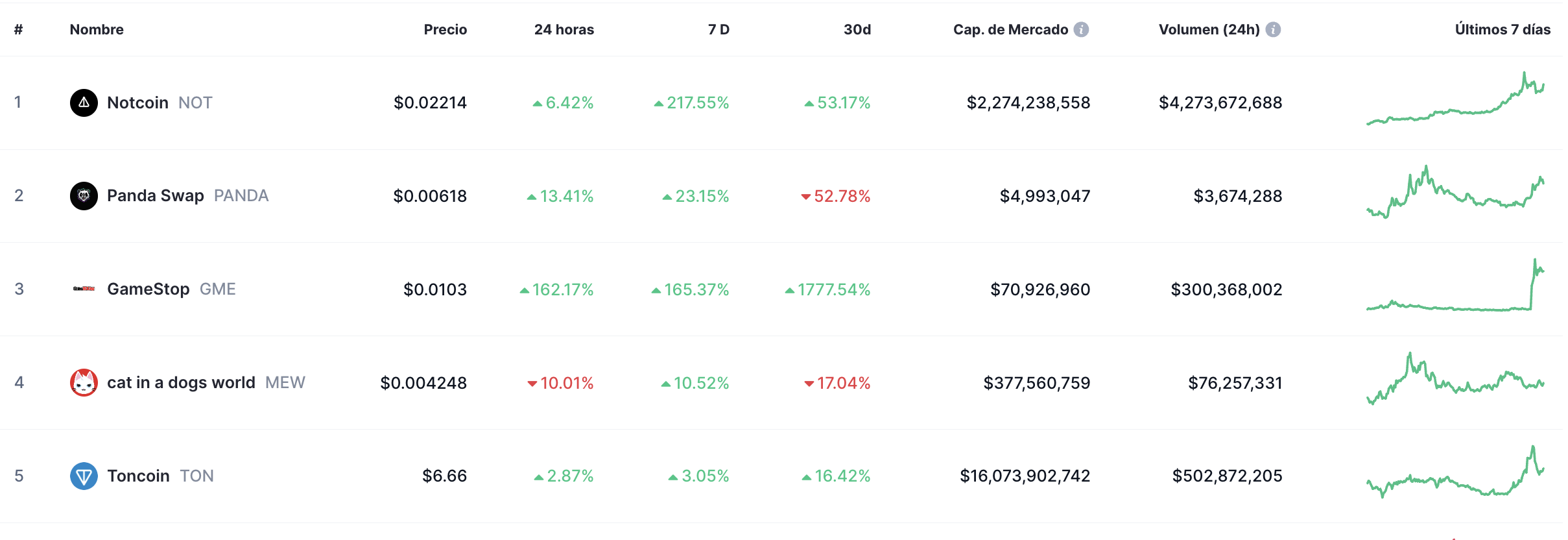Sort by the # rank column header
This screenshot has width=1568, height=540.
pyautogui.click(x=19, y=29)
